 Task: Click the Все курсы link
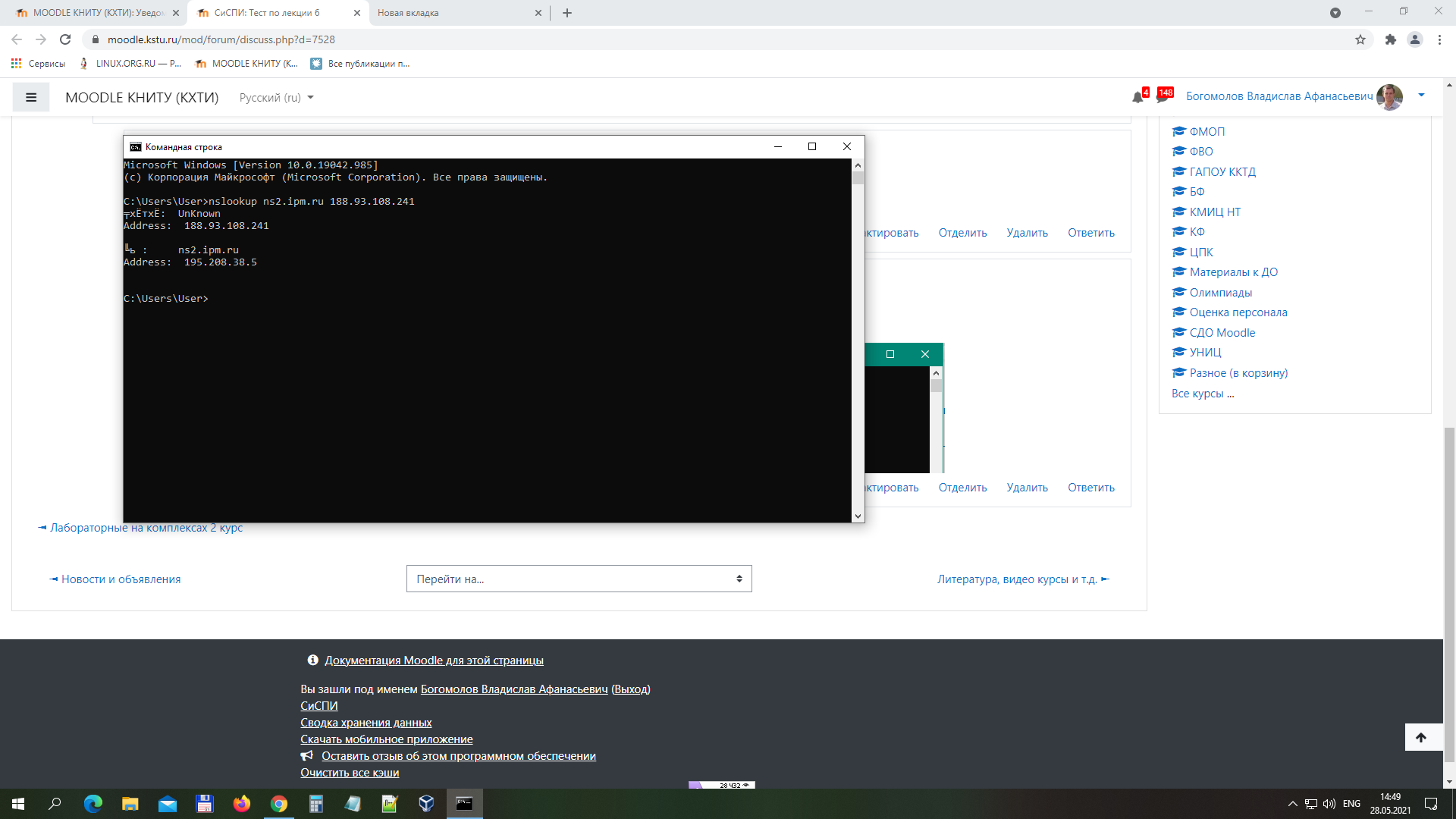point(1203,394)
